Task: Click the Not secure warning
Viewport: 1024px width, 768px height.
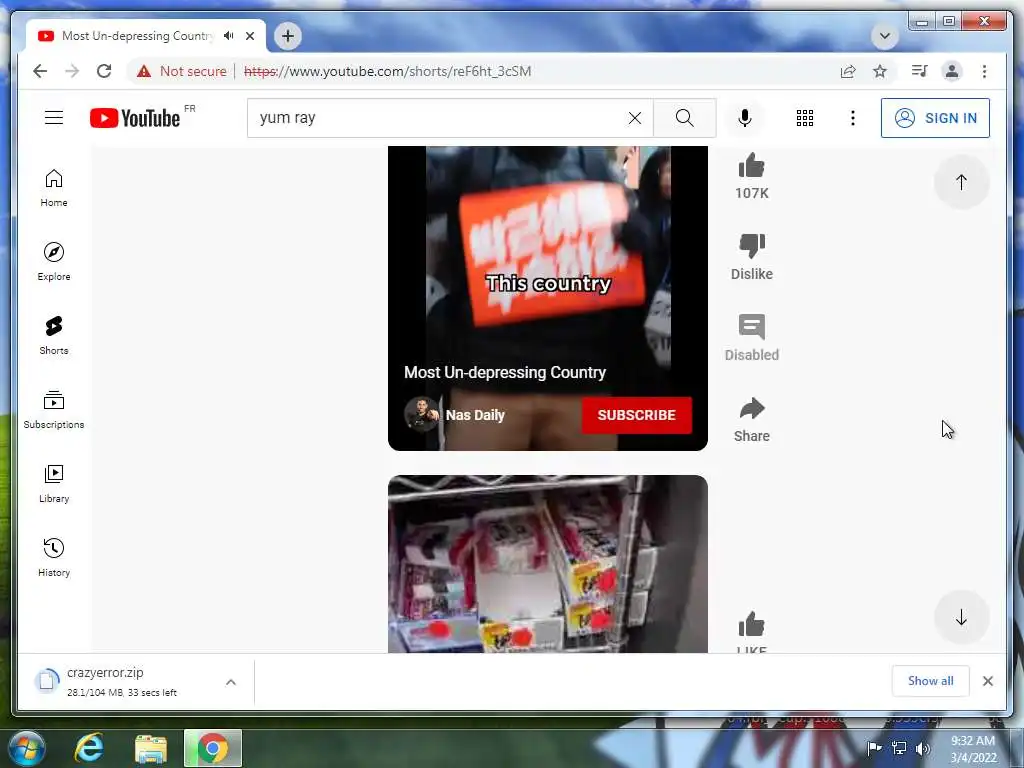Action: click(x=182, y=71)
